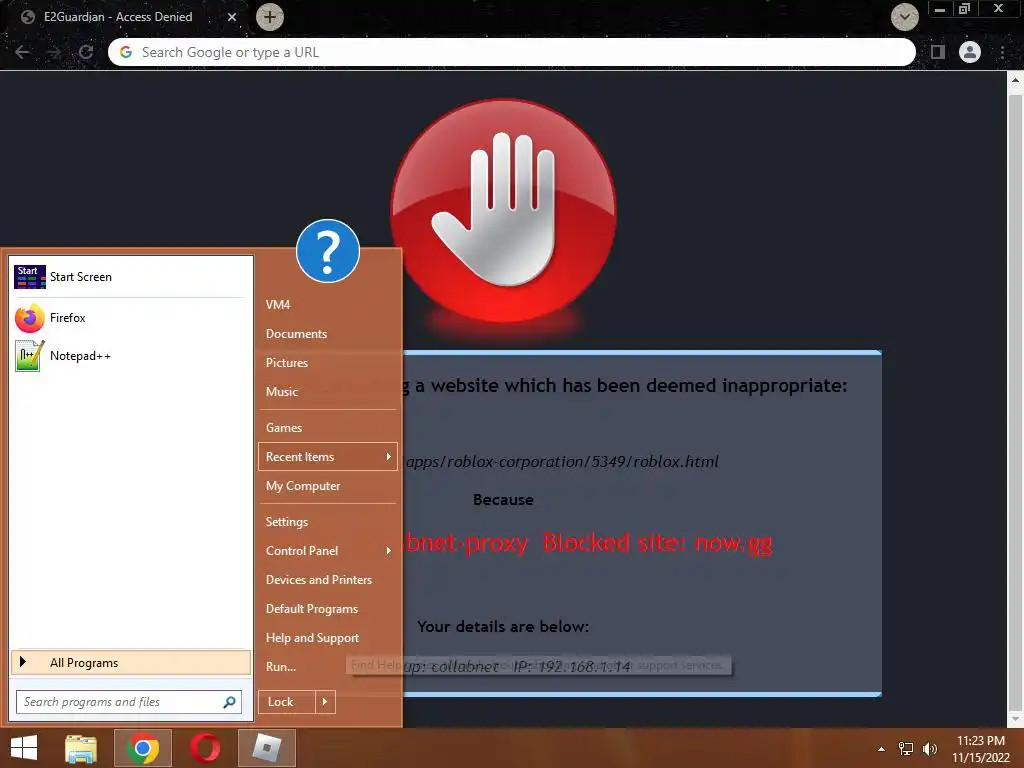Open the Roblox taskbar icon
1024x768 pixels.
pyautogui.click(x=266, y=748)
